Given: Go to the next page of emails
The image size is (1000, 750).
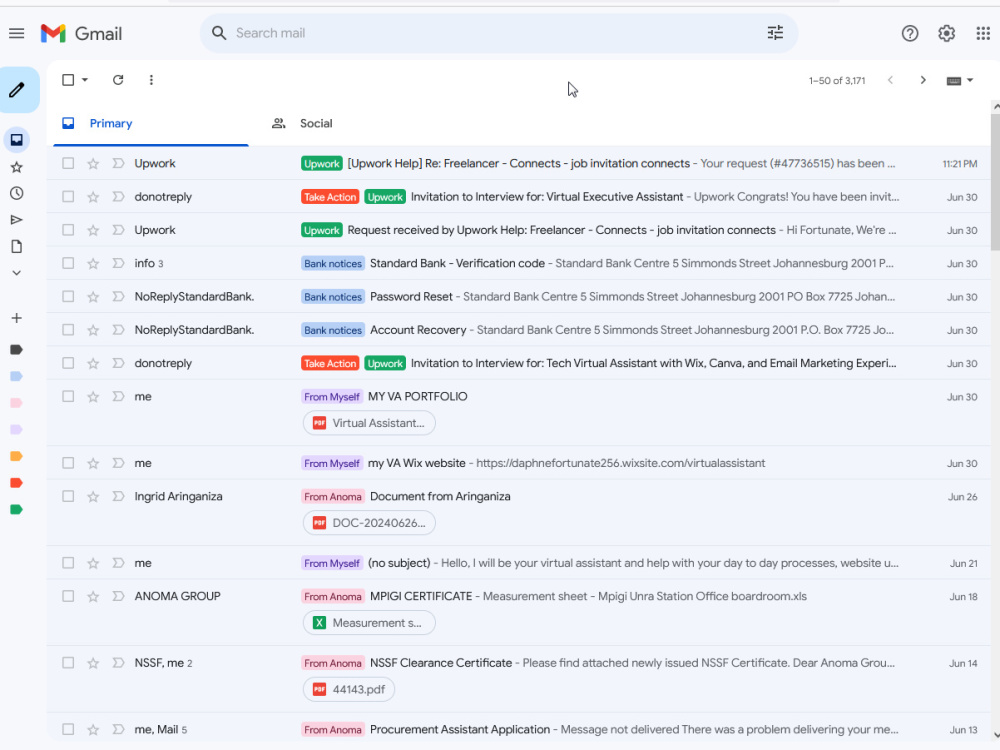Looking at the screenshot, I should click(923, 80).
